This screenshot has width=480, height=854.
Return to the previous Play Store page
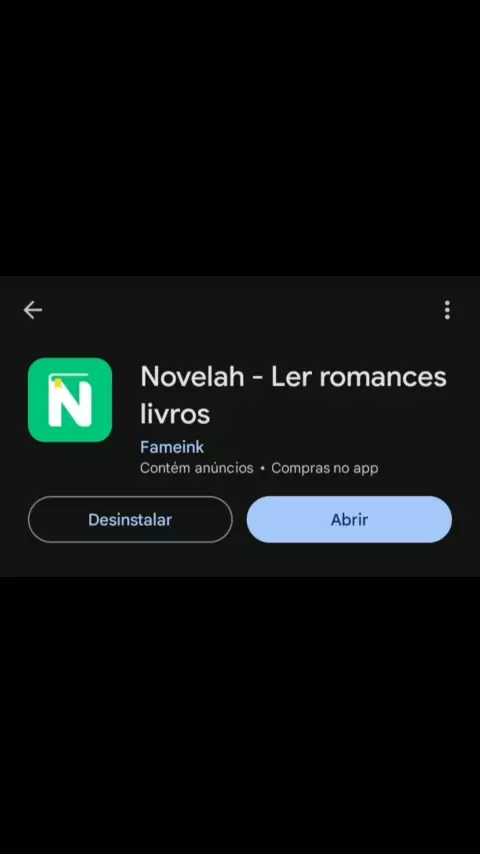click(x=33, y=310)
